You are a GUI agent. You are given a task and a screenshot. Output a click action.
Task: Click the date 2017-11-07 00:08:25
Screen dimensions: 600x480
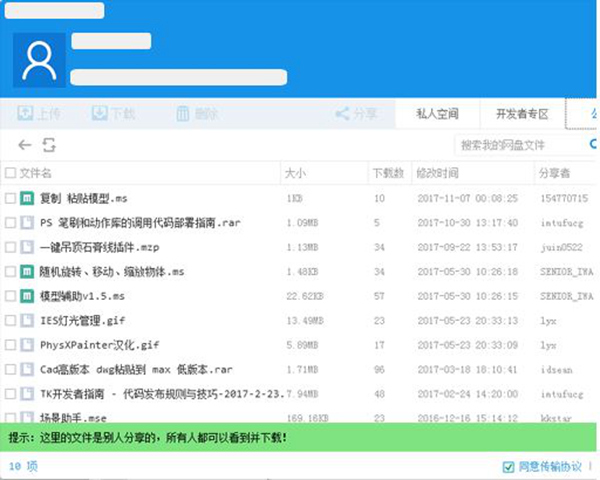(x=468, y=198)
